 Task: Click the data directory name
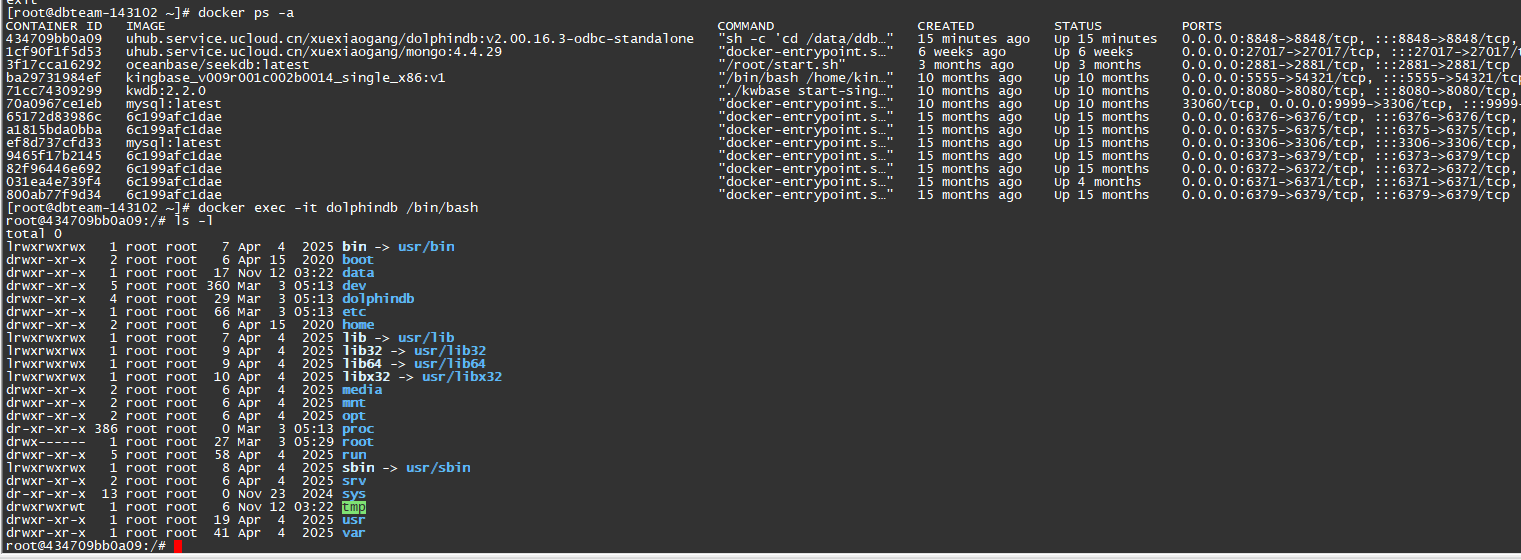tap(358, 272)
